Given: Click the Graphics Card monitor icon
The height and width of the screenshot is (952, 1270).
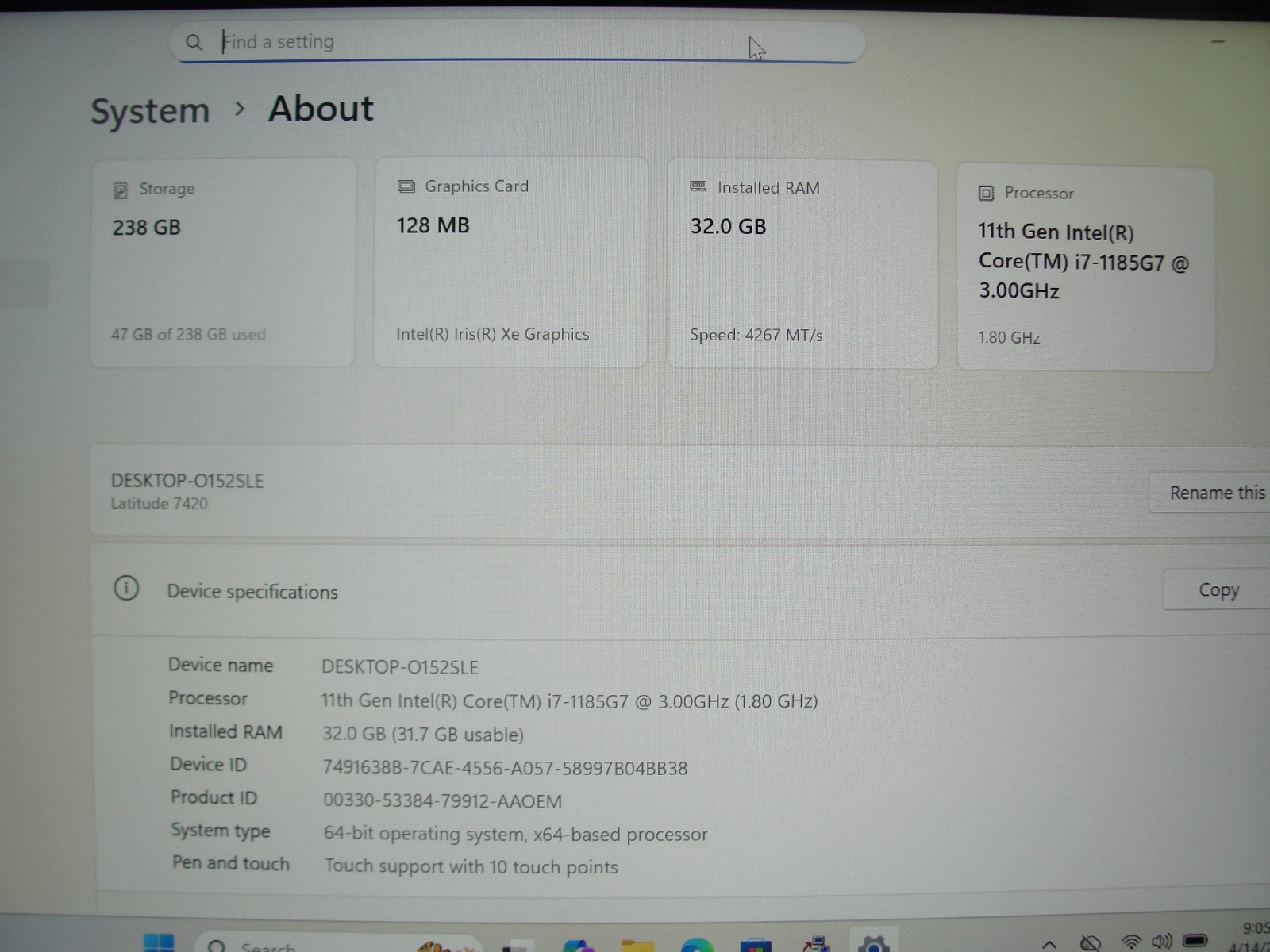Looking at the screenshot, I should (406, 186).
